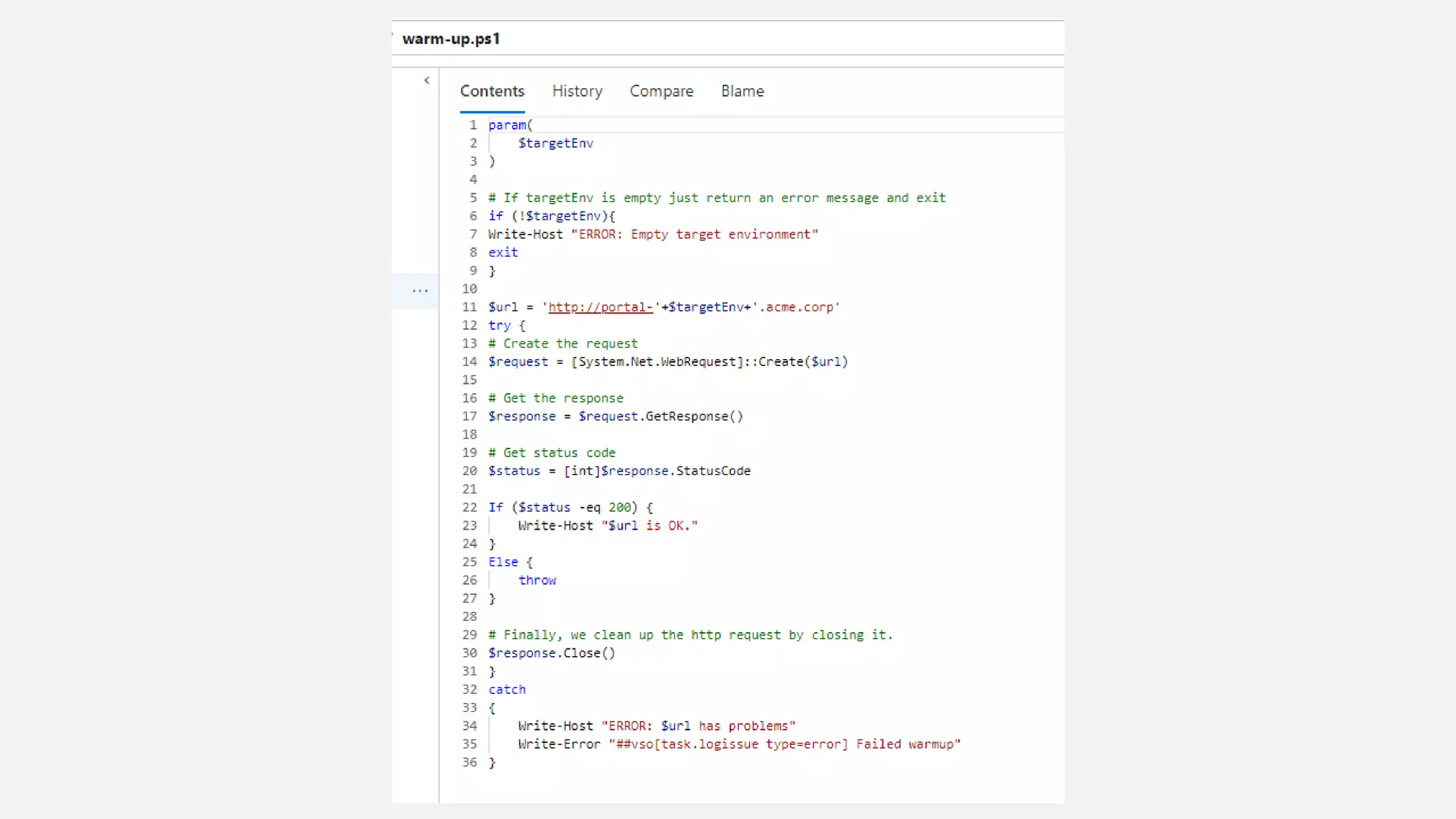1456x819 pixels.
Task: Follow the http://portal- link in line 11
Action: tap(600, 307)
